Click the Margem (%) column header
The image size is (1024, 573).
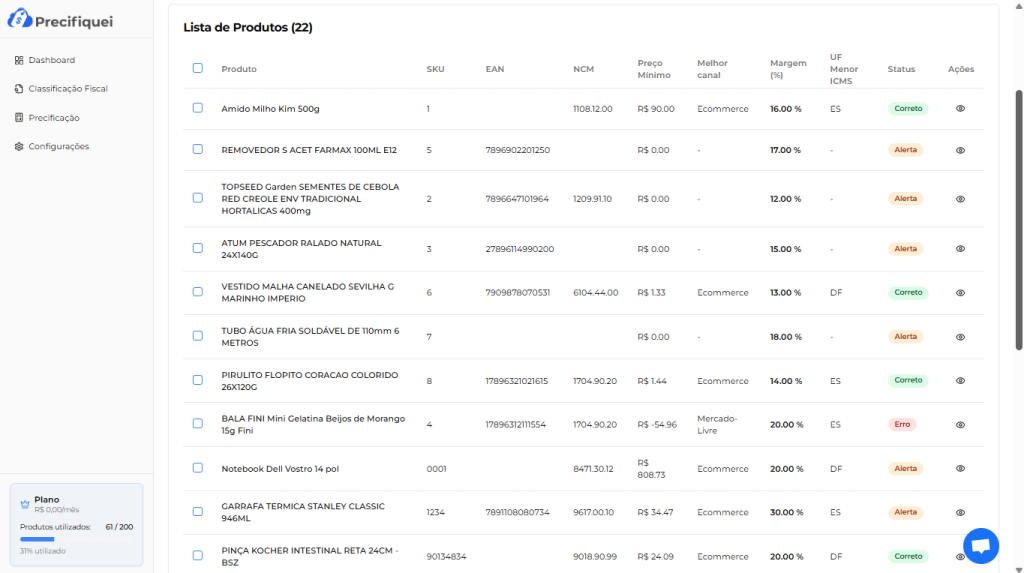(788, 69)
